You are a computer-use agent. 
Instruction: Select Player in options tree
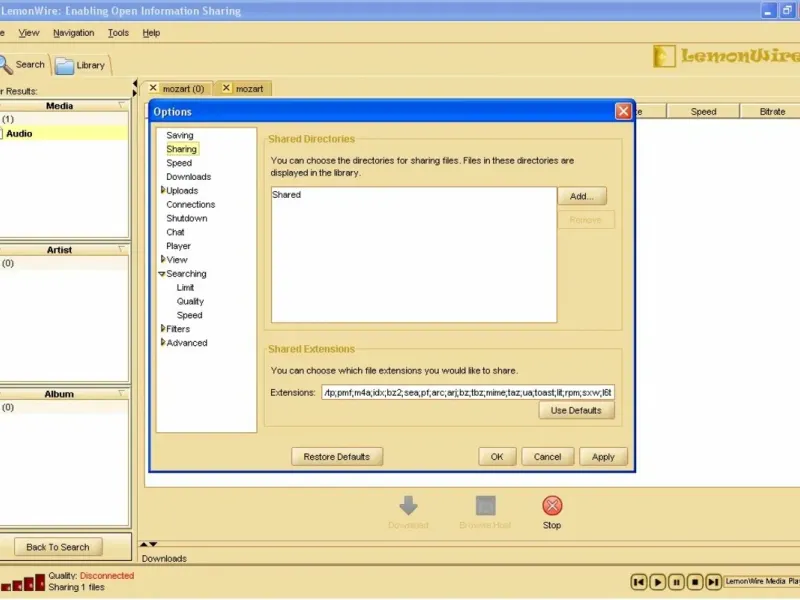pos(178,245)
